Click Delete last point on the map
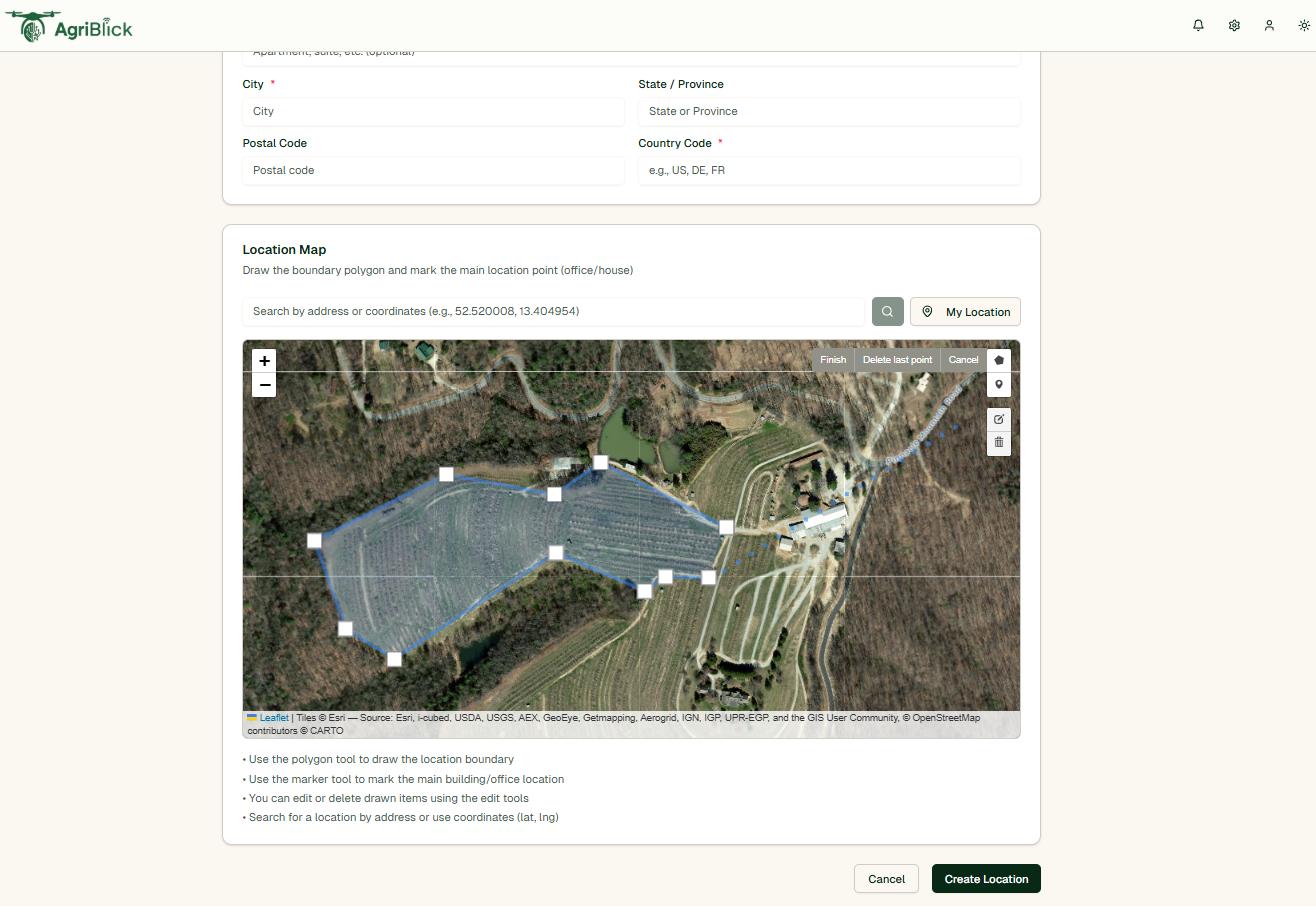The width and height of the screenshot is (1316, 906). (x=897, y=359)
